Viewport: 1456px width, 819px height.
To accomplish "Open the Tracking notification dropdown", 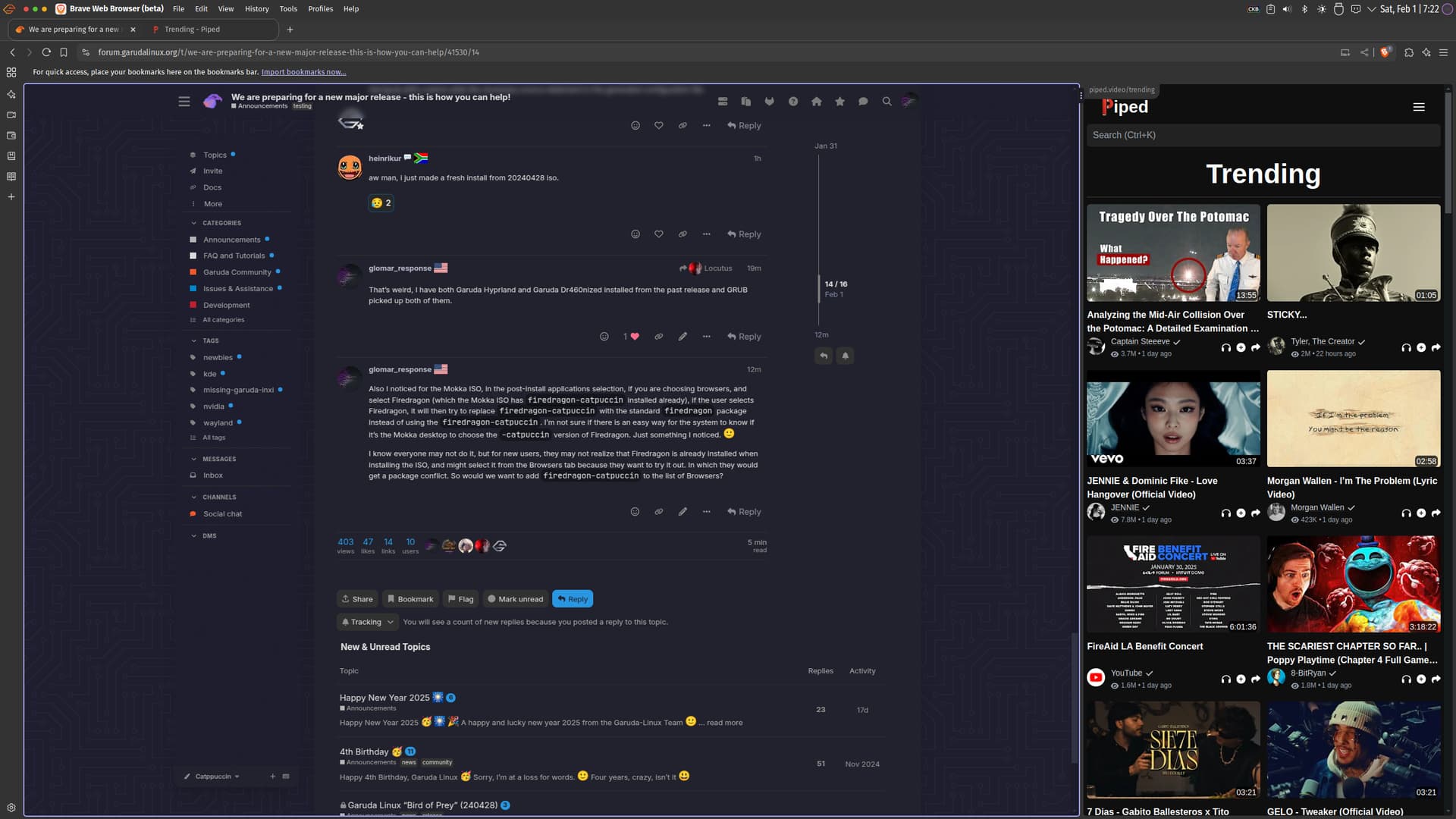I will (368, 622).
